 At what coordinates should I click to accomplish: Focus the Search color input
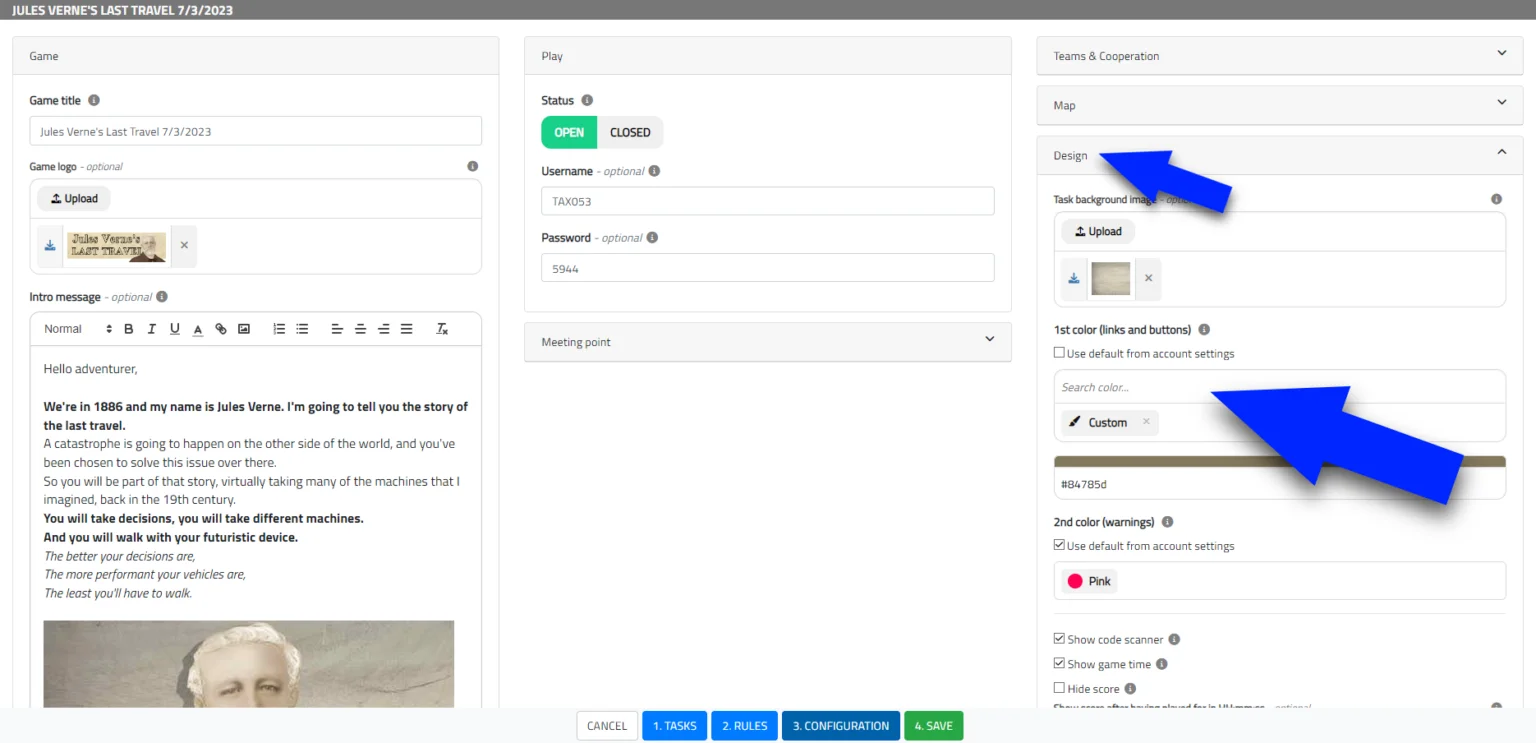[x=1279, y=387]
